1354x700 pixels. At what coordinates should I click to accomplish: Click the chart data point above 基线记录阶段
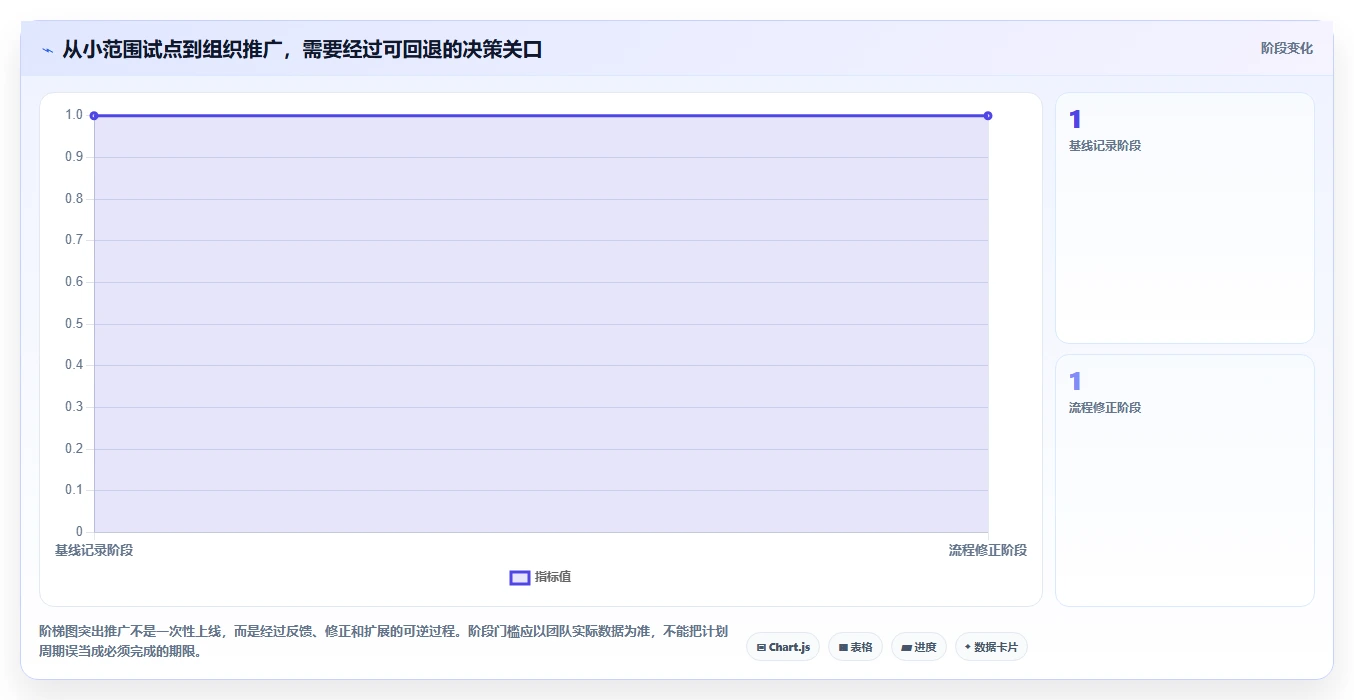(94, 116)
